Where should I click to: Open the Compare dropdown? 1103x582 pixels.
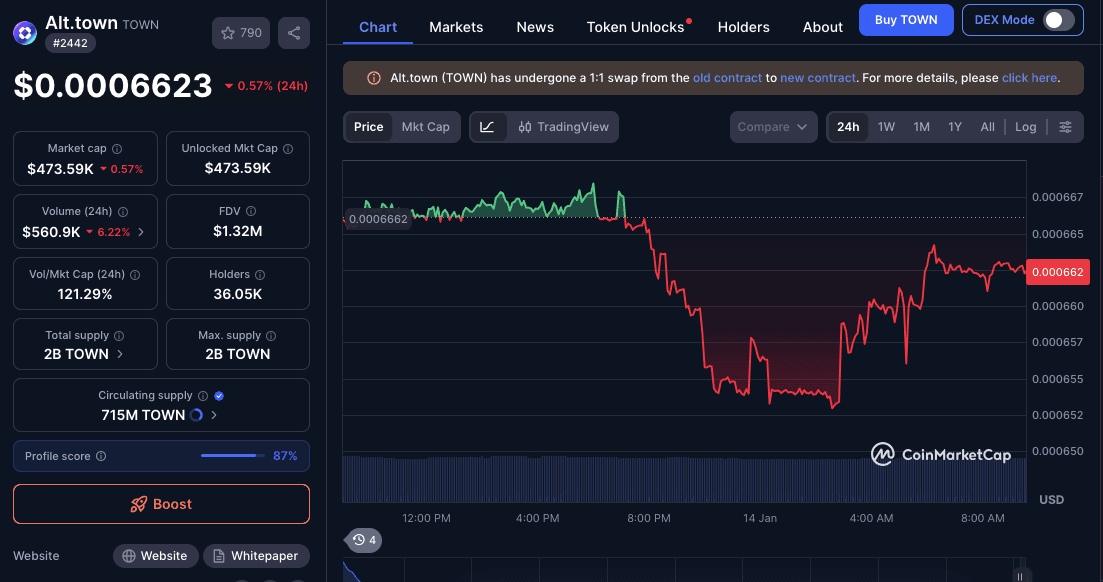(x=773, y=126)
